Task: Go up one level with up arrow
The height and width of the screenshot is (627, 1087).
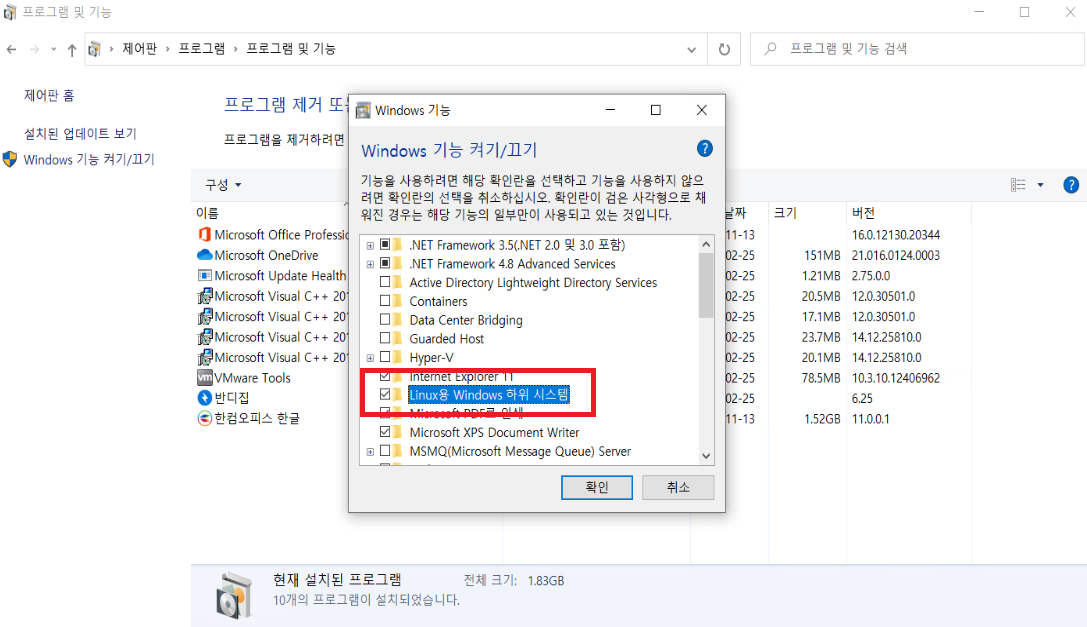Action: click(71, 49)
